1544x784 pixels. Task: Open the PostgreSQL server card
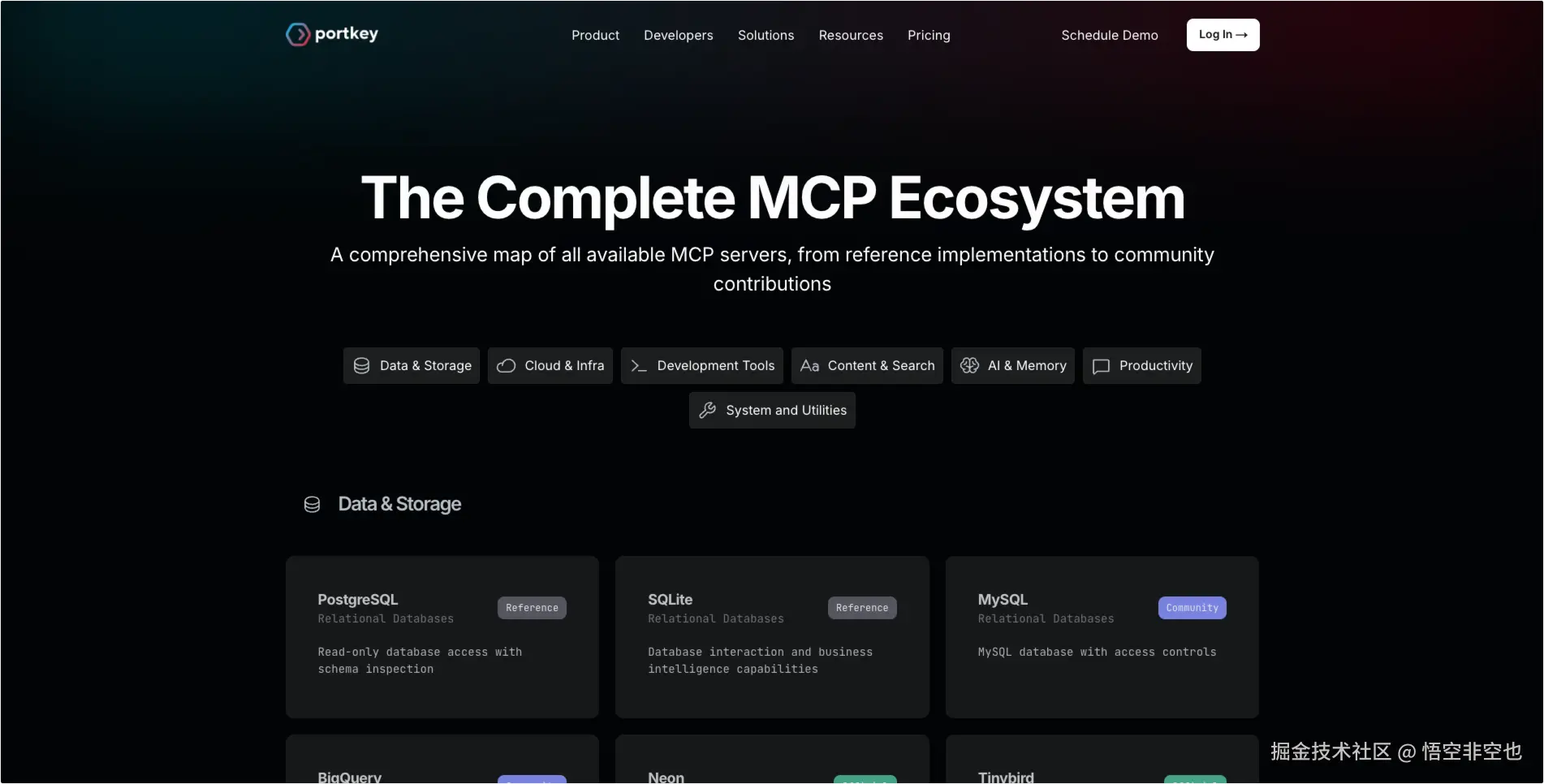point(442,637)
